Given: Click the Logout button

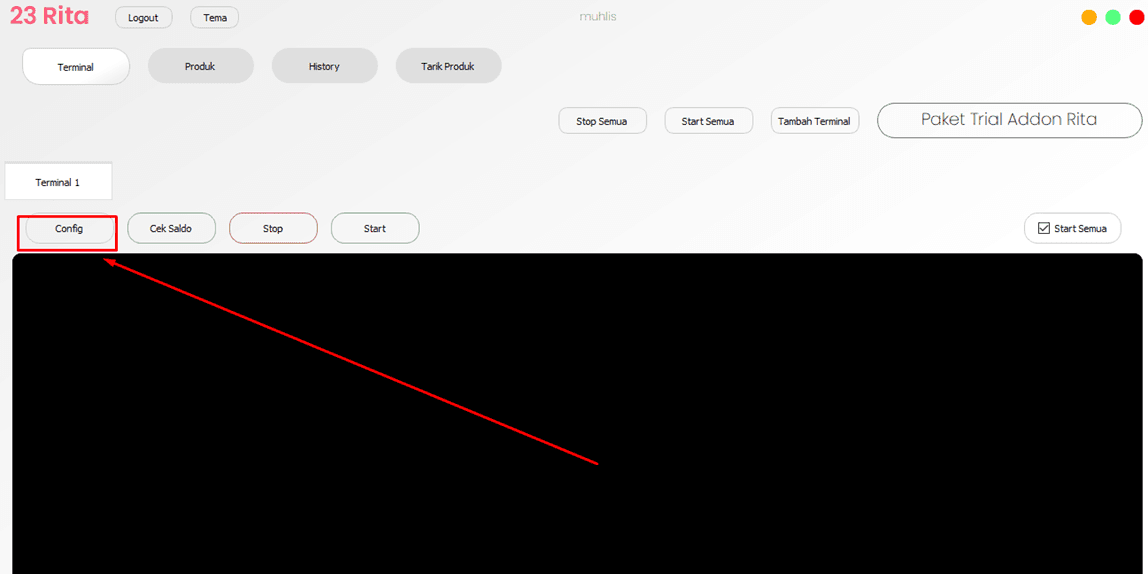Looking at the screenshot, I should (x=143, y=18).
